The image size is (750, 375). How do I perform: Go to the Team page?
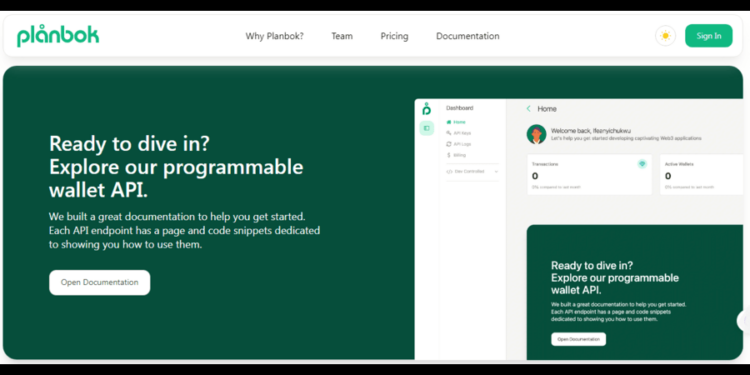point(342,36)
